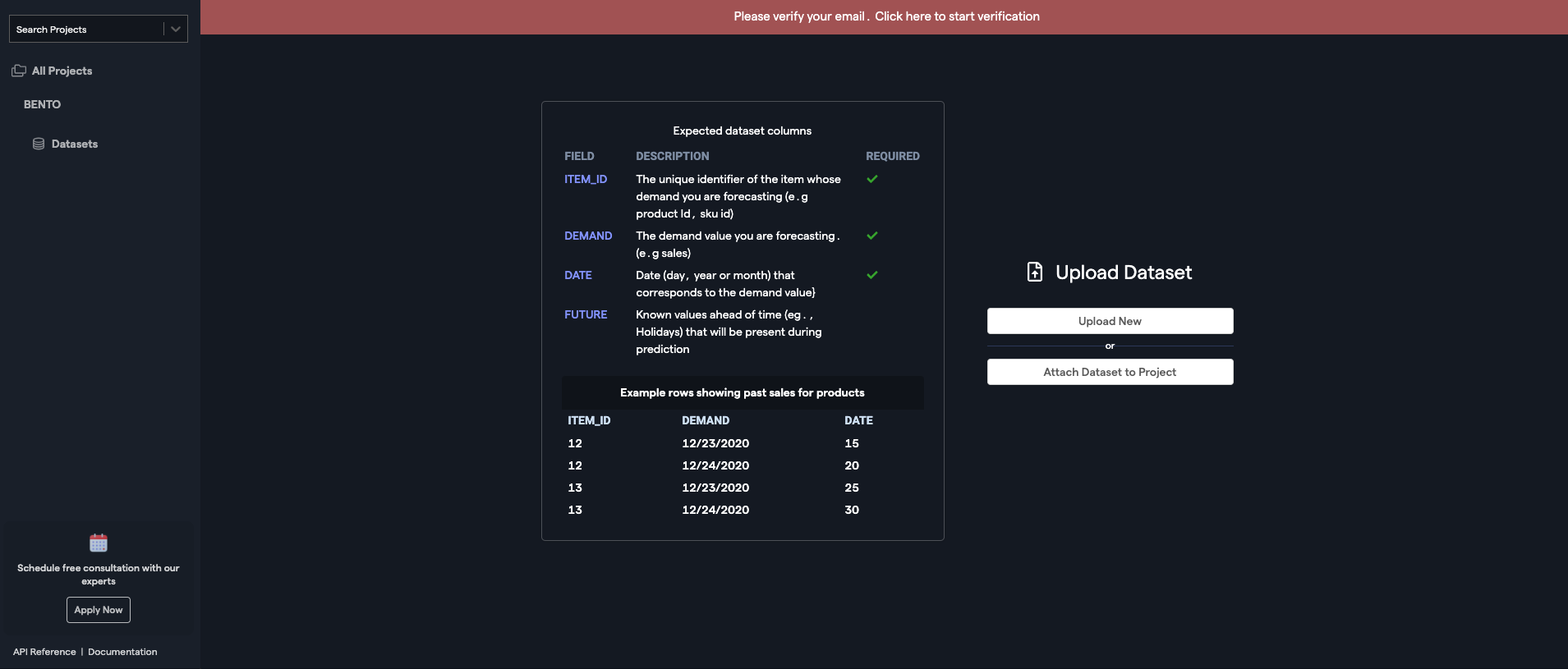Click the example cell with value 25
The image size is (1568, 669).
point(852,488)
